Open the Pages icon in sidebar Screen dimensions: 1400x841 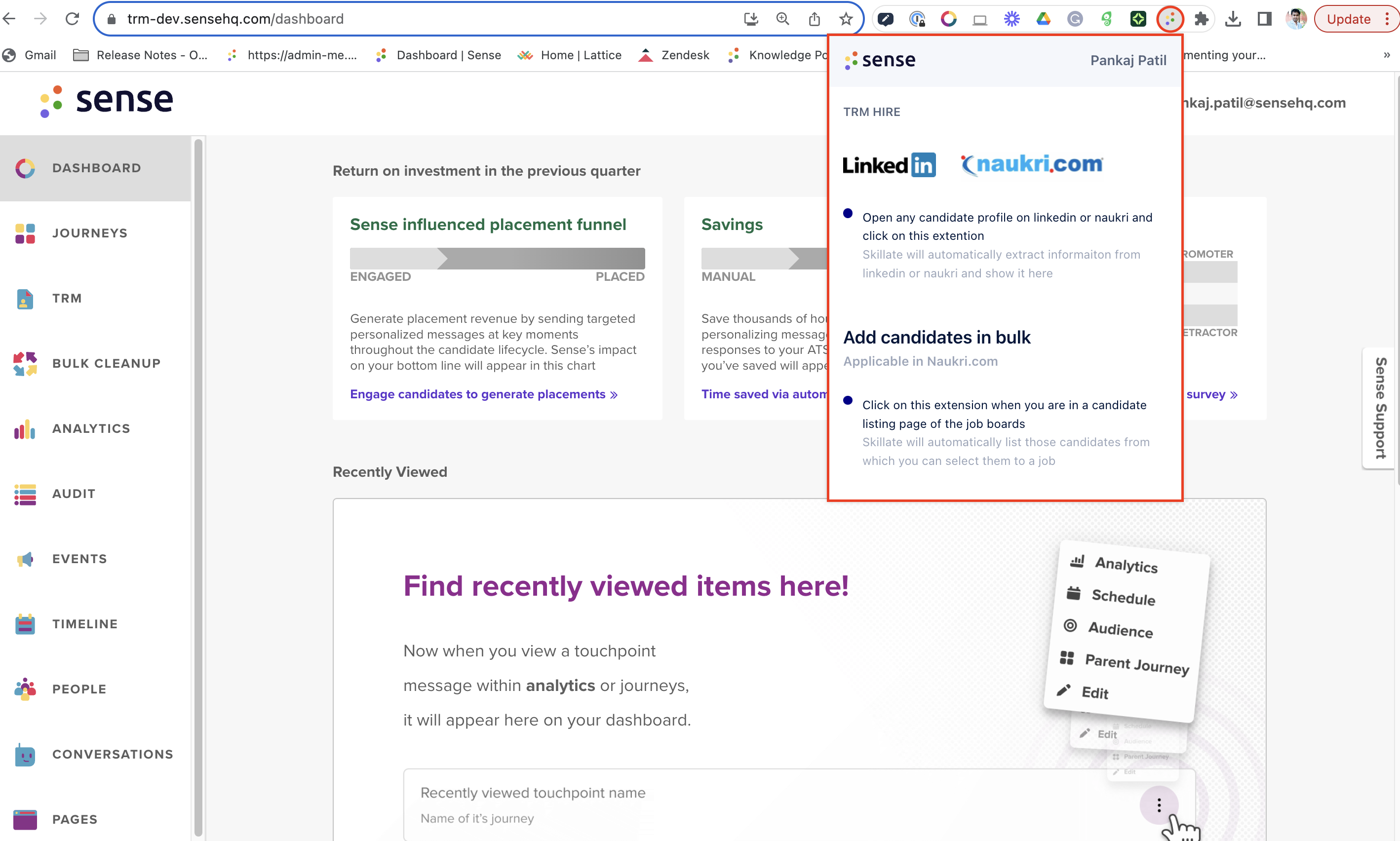[x=25, y=819]
